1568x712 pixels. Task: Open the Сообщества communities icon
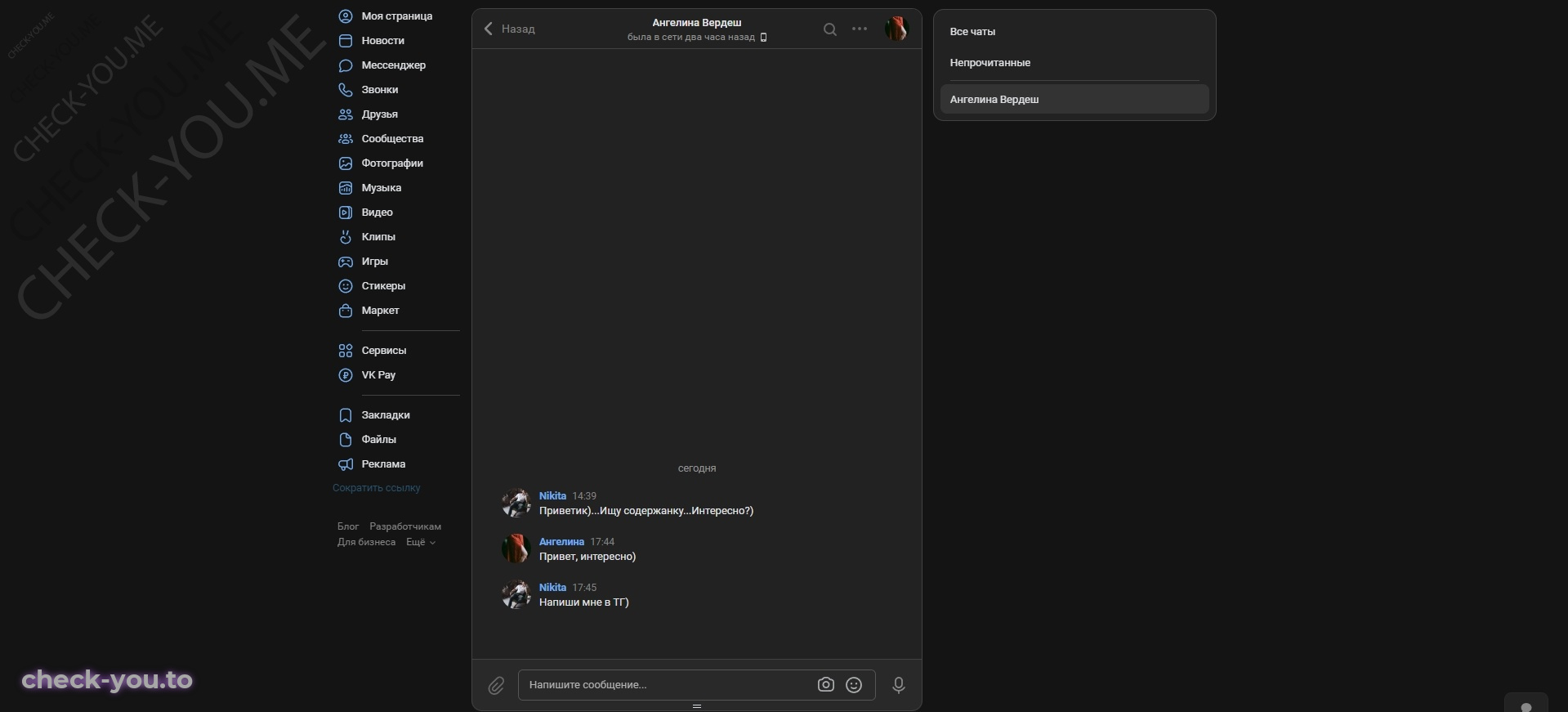tap(346, 139)
